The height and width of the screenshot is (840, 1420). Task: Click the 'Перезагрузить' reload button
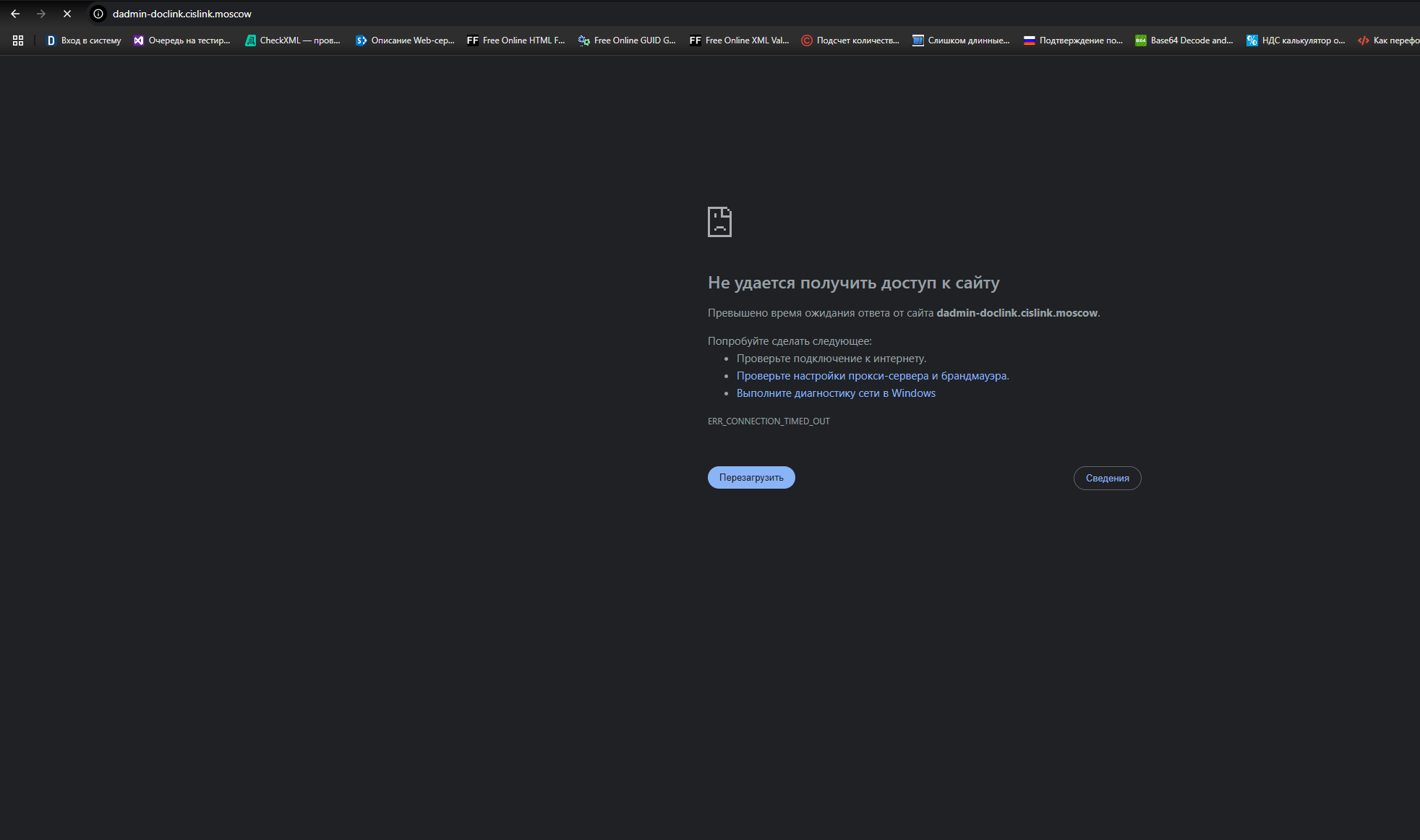pos(751,478)
